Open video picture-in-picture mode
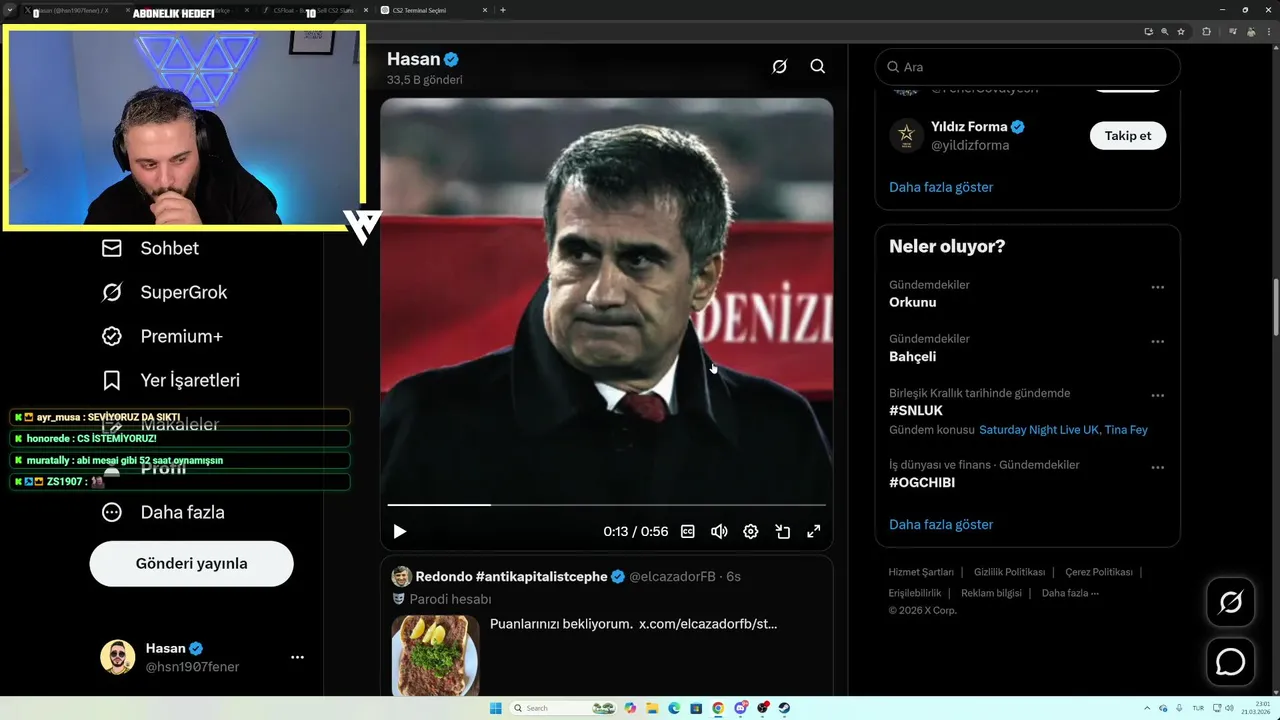Viewport: 1280px width, 720px height. [x=783, y=532]
